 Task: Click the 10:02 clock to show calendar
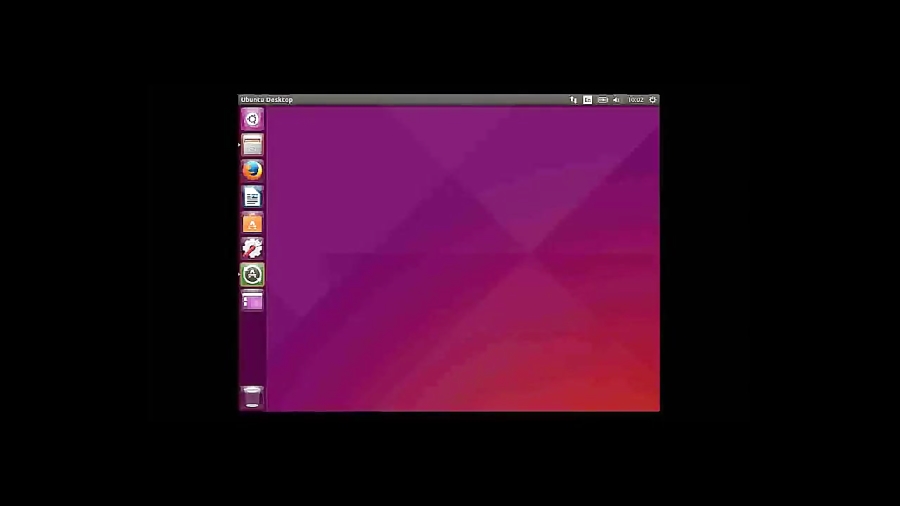(635, 100)
